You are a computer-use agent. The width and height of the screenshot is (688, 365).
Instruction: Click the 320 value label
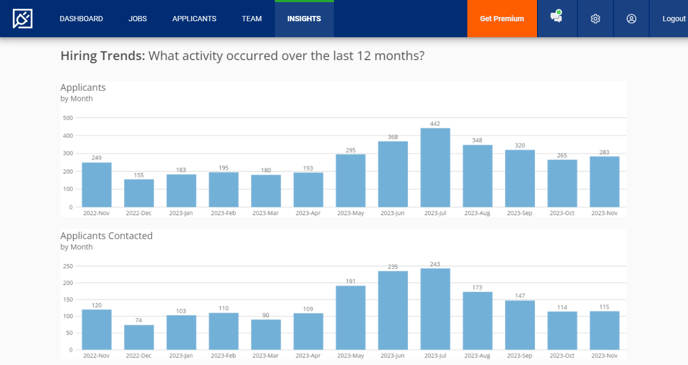[x=520, y=145]
